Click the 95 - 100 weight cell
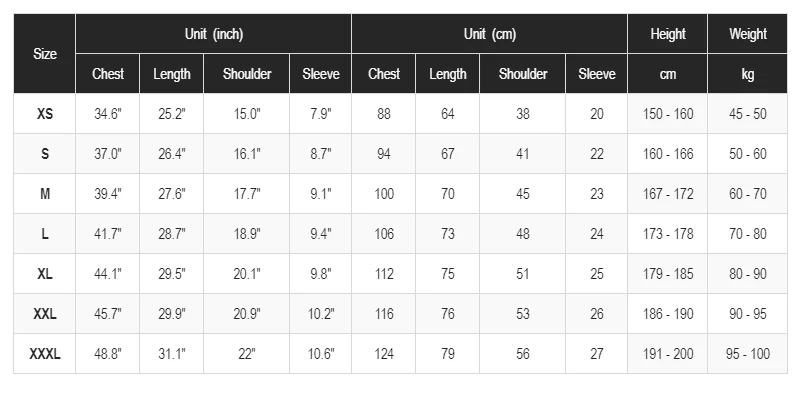The image size is (800, 409). [747, 354]
